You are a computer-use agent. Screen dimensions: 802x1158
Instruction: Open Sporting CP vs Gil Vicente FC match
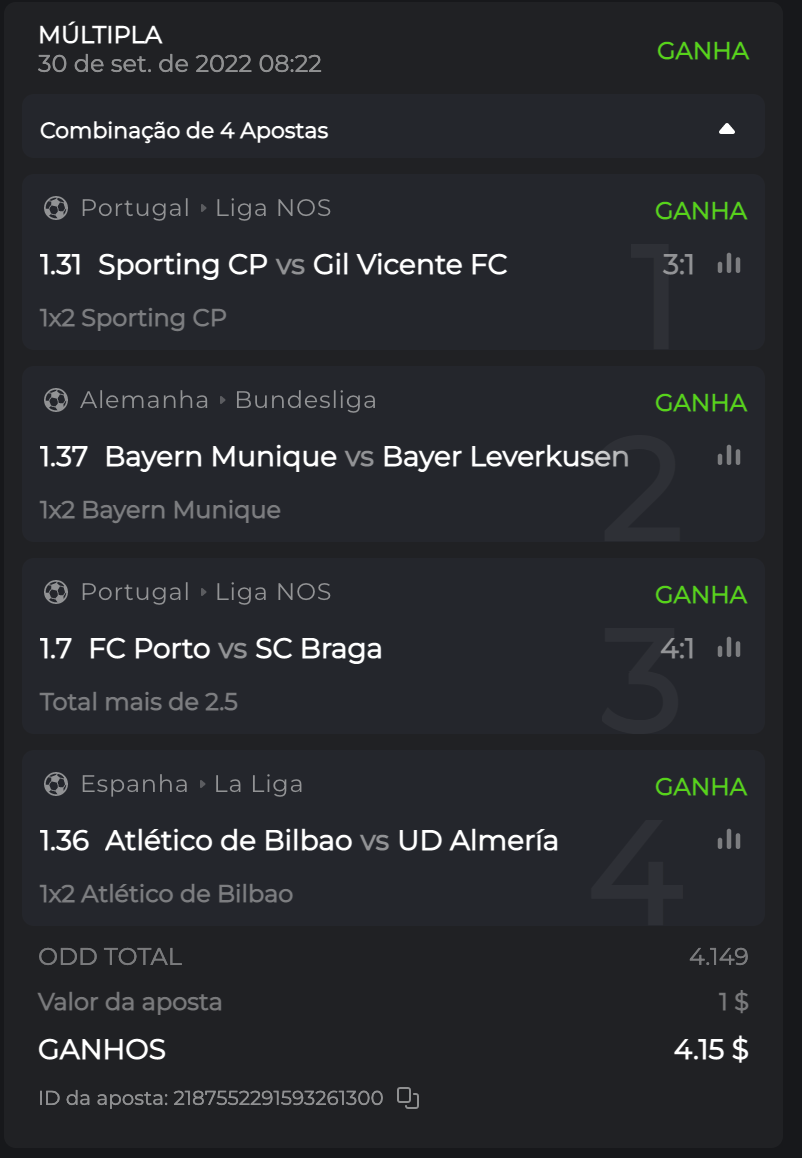pyautogui.click(x=302, y=265)
